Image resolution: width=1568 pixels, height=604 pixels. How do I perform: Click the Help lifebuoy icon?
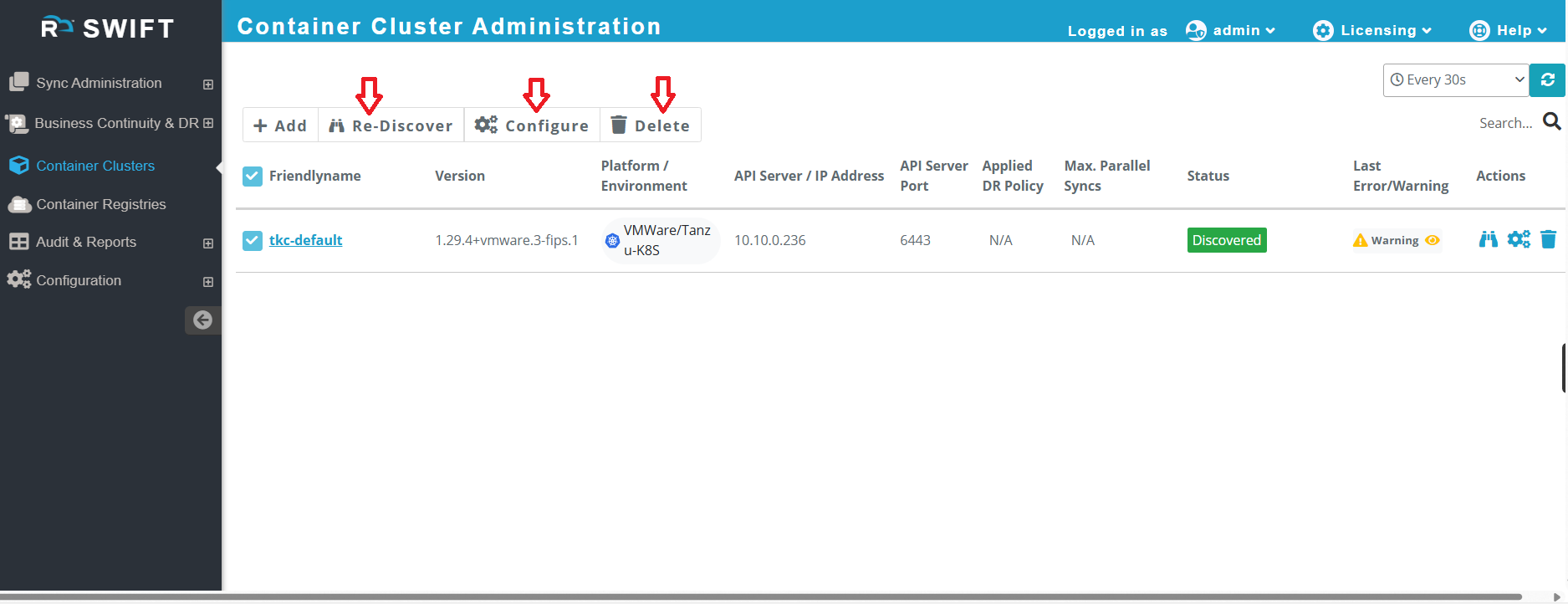pos(1479,31)
